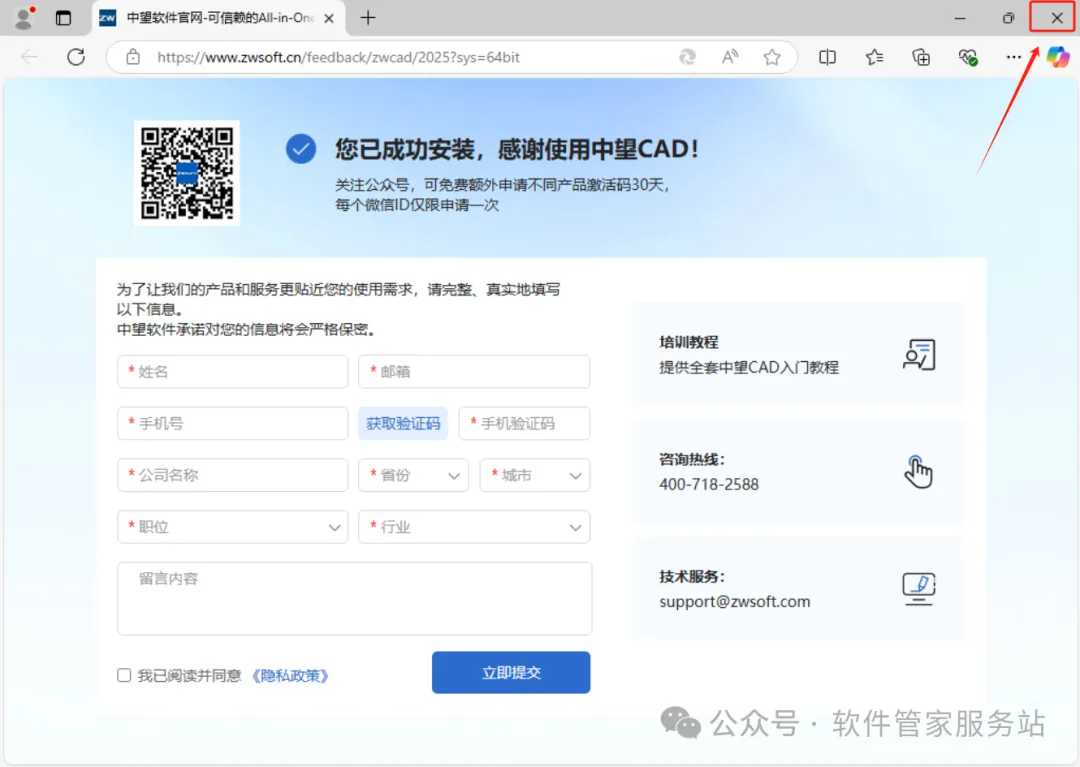Click the 技术服务 monitor icon

click(919, 589)
